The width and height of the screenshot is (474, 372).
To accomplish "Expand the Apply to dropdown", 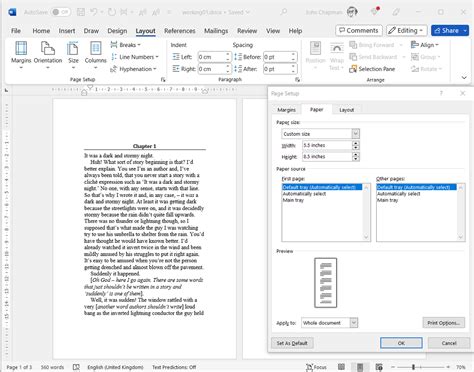I will (354, 323).
